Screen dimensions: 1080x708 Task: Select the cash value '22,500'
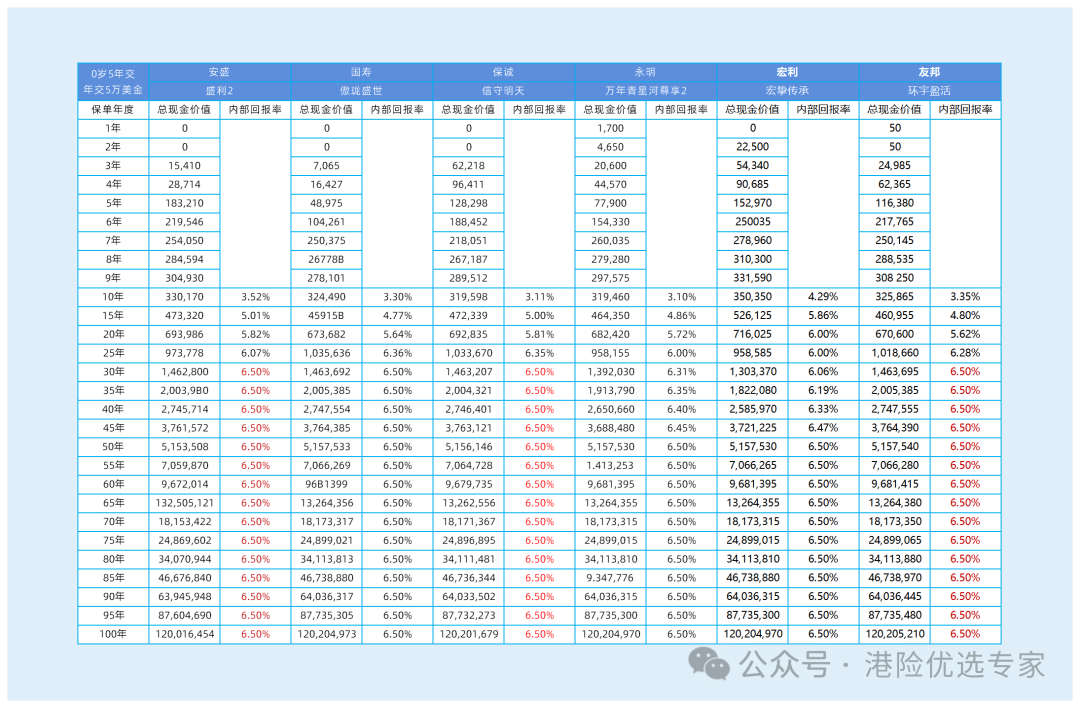tap(752, 147)
